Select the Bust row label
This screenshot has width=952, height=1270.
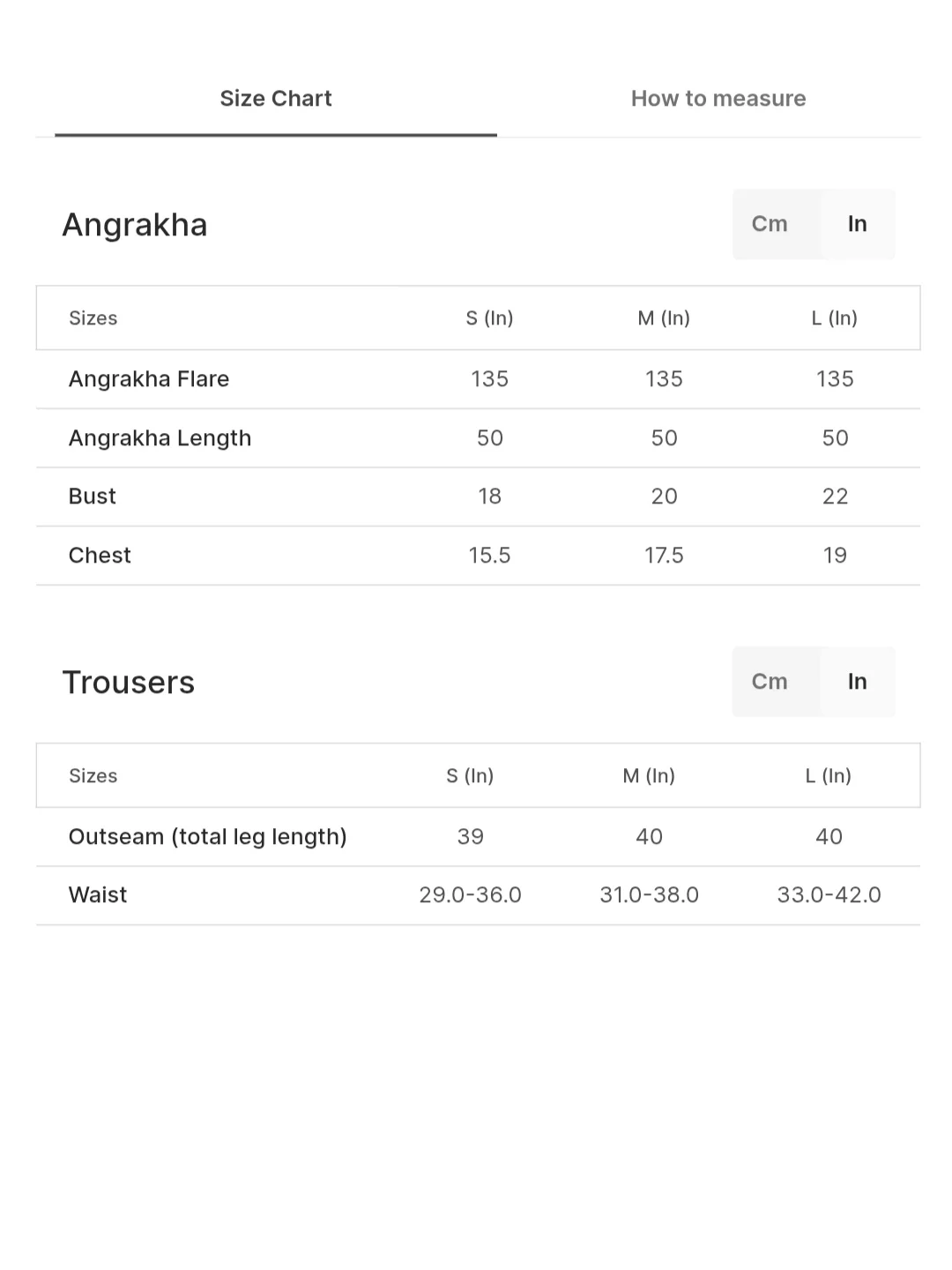[x=93, y=497]
